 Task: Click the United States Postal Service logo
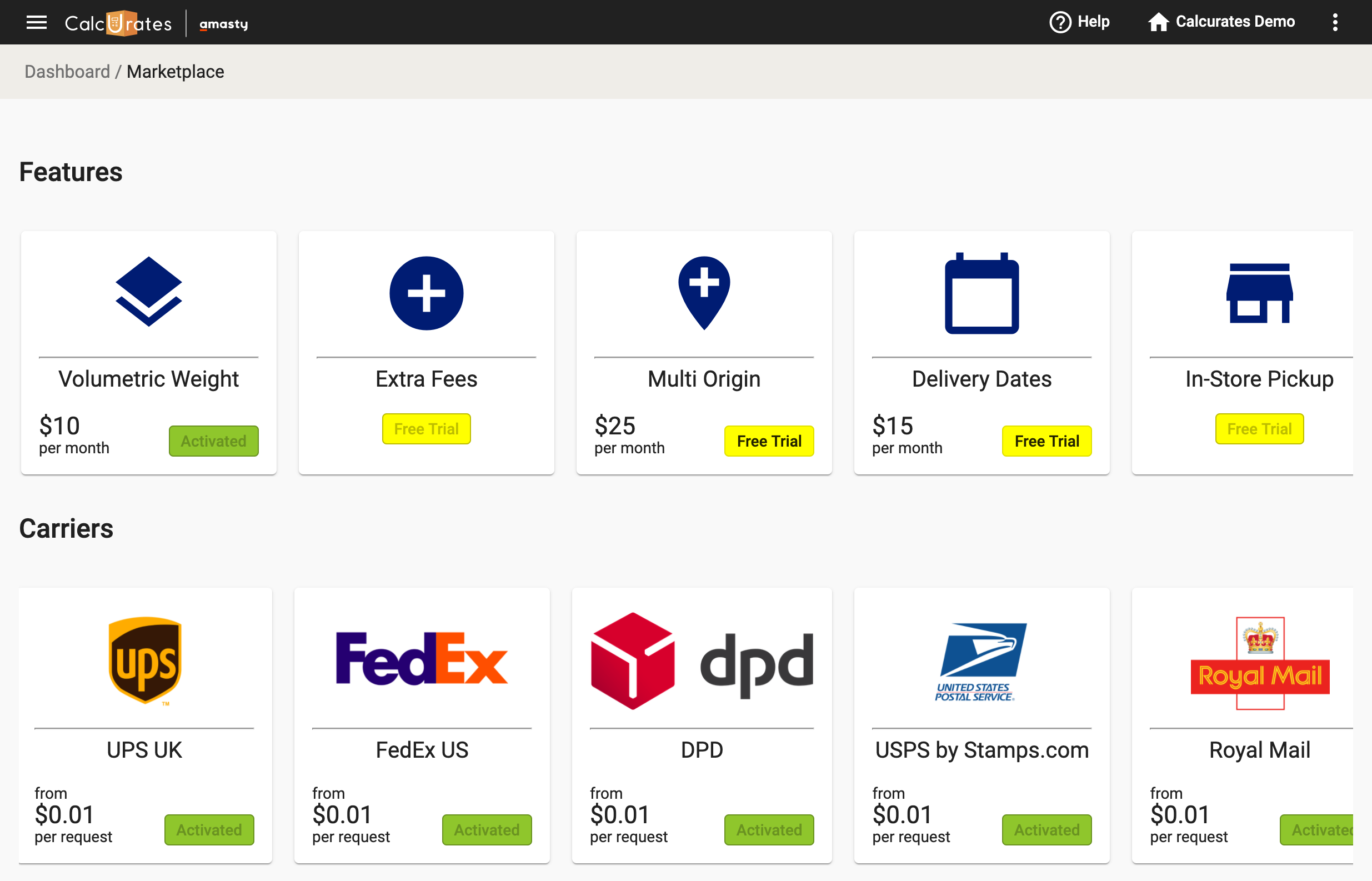coord(982,662)
